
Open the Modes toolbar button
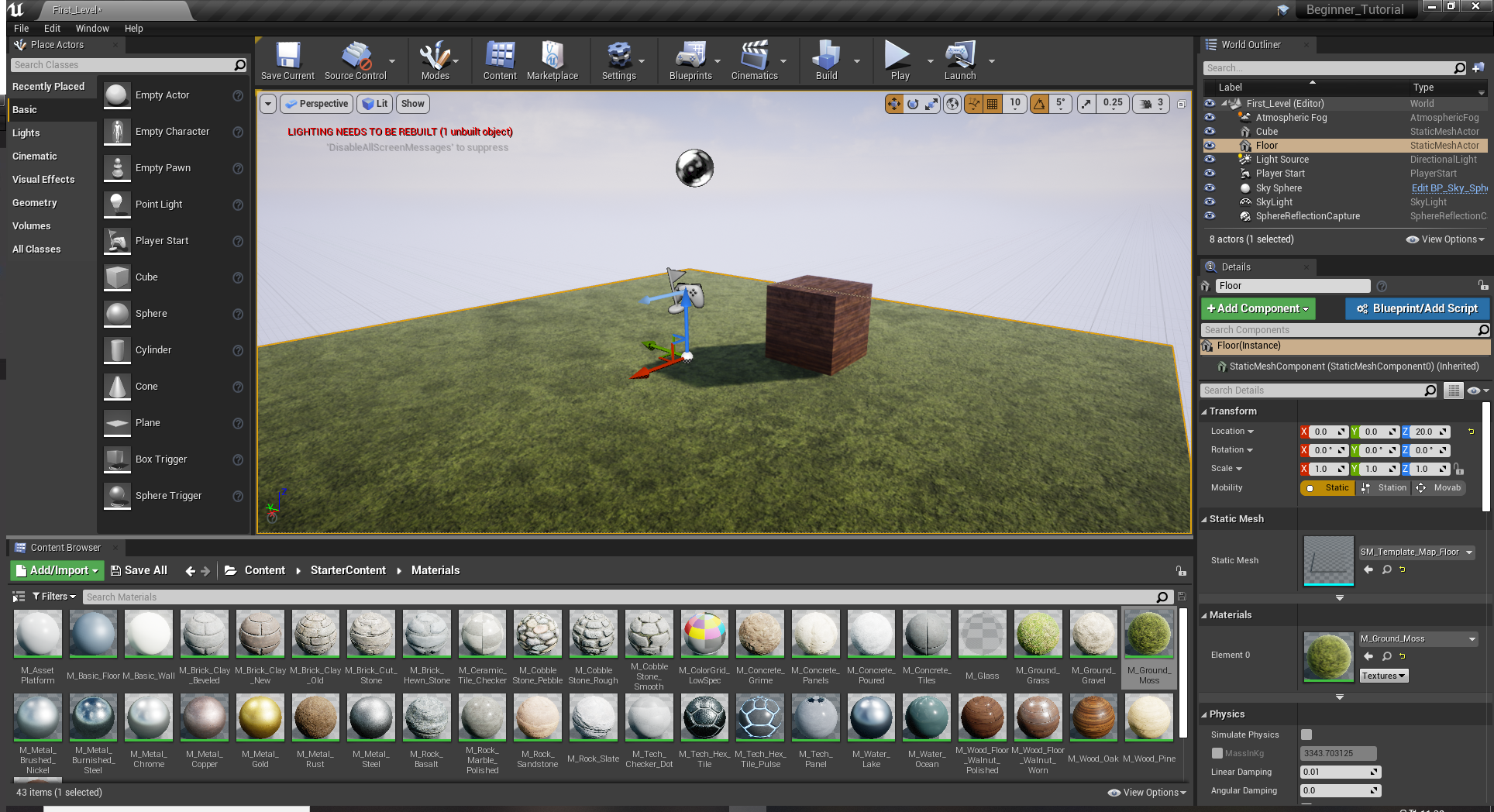435,60
